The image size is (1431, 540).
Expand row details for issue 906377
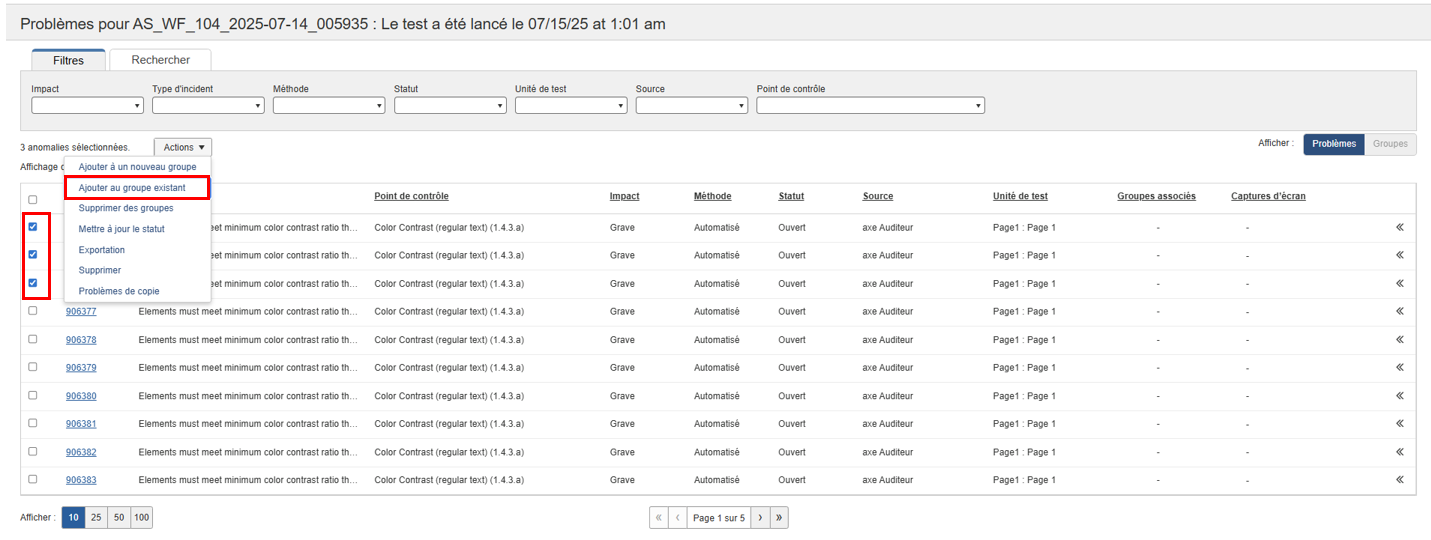[x=1400, y=311]
